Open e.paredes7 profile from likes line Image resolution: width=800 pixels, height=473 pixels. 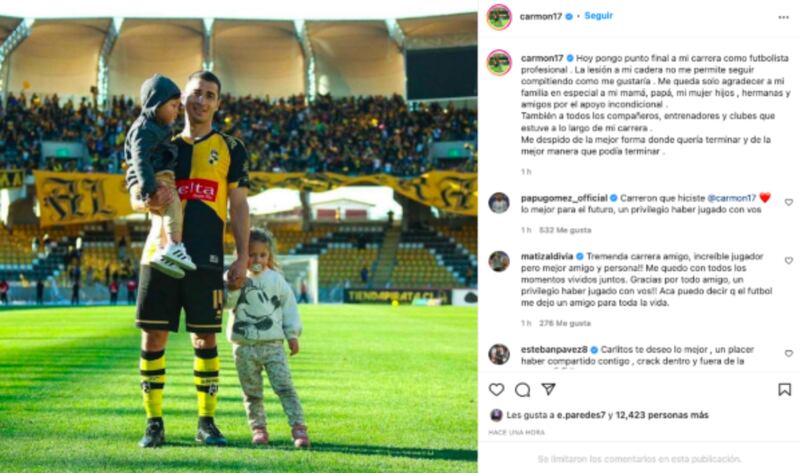[x=581, y=415]
